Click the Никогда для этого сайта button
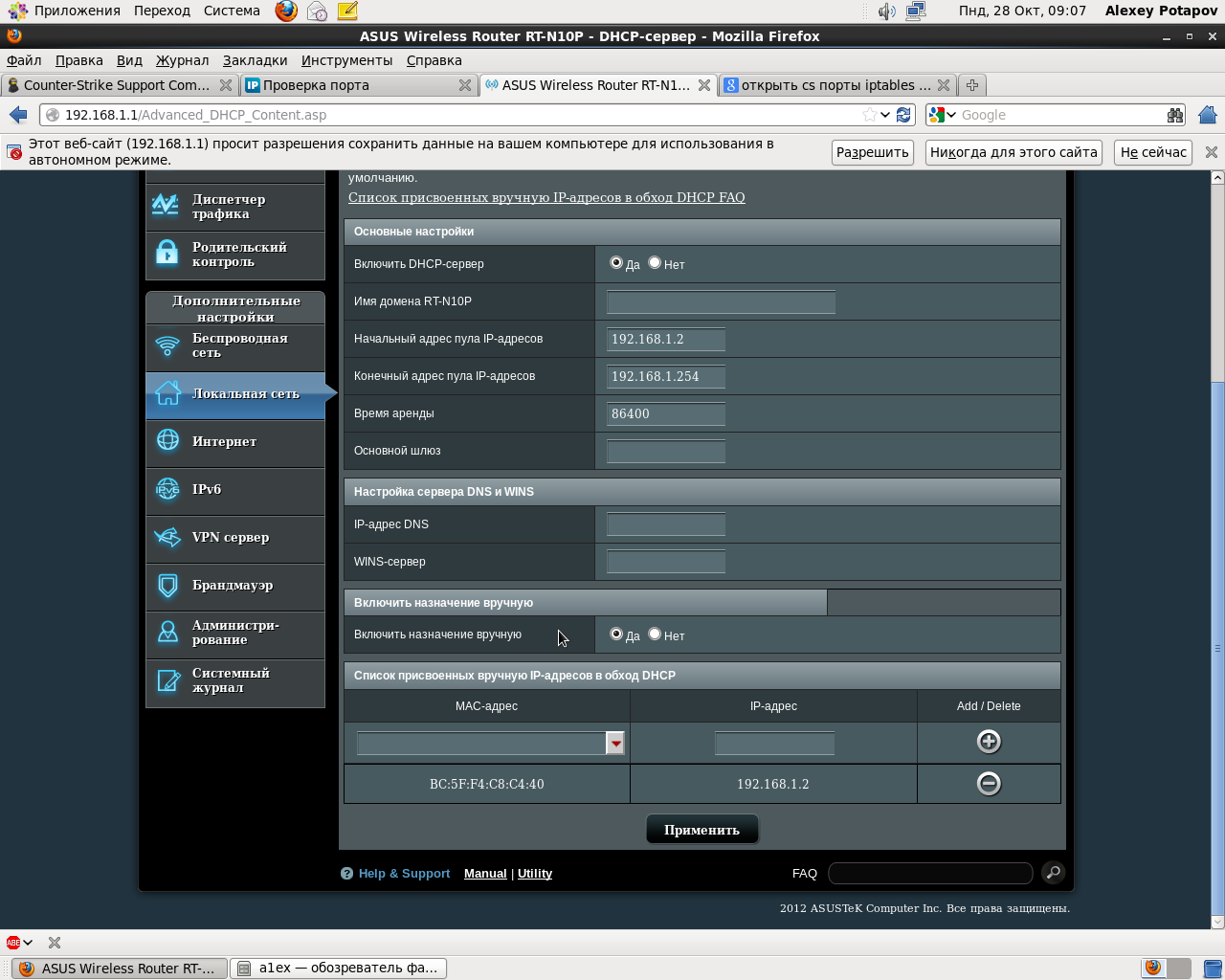Screen dimensions: 1225x980 point(1013,152)
